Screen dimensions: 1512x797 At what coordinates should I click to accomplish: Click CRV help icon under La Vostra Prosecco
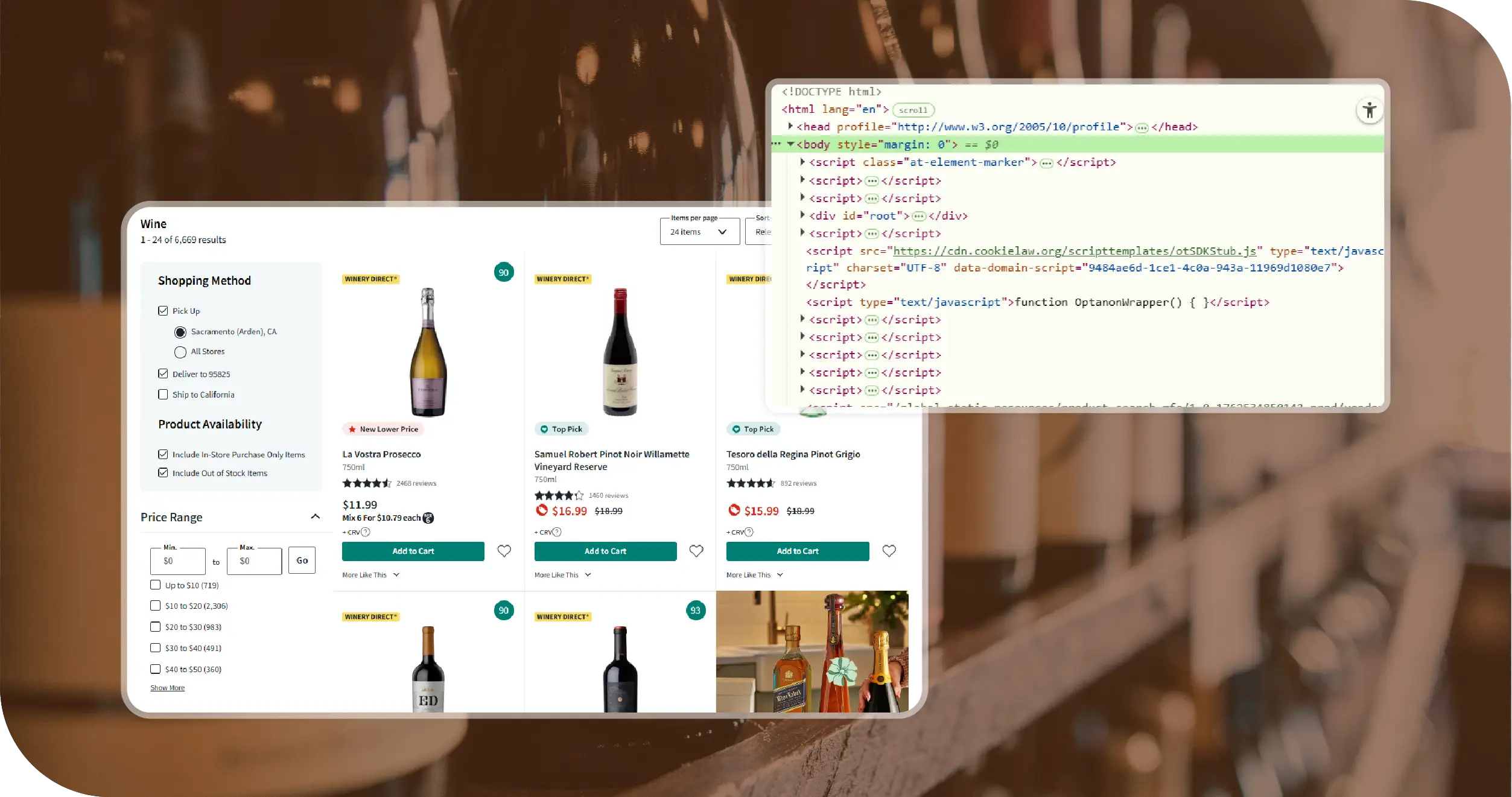(x=366, y=532)
